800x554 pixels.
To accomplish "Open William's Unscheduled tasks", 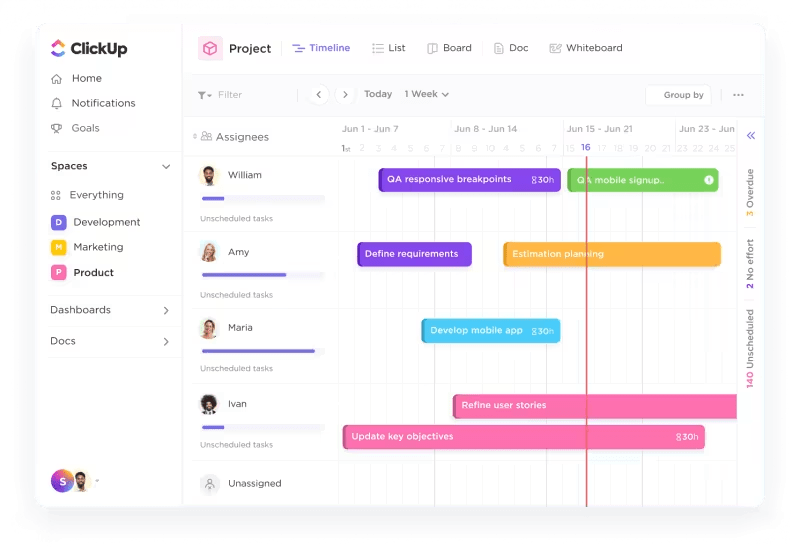I will (x=236, y=218).
